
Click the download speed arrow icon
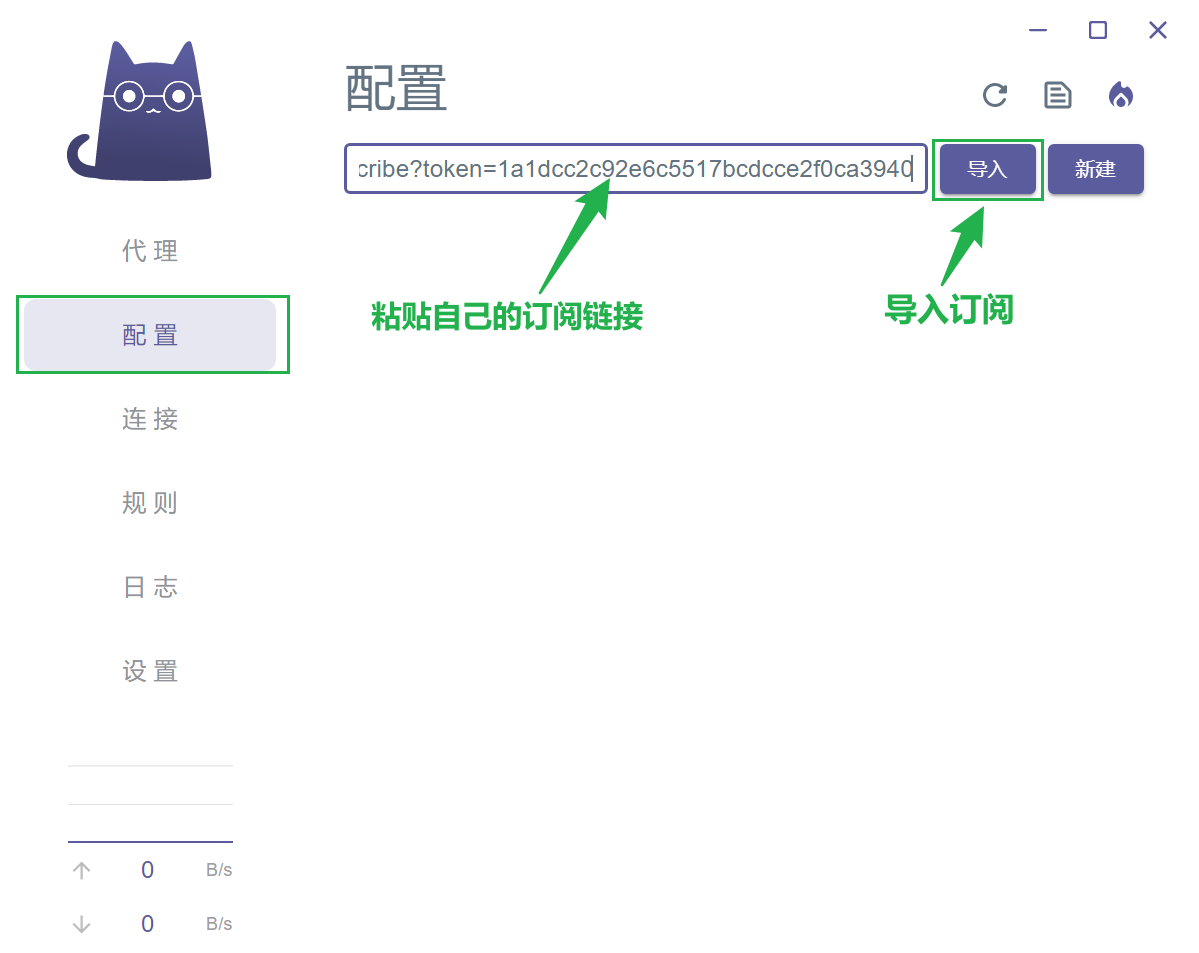(82, 924)
